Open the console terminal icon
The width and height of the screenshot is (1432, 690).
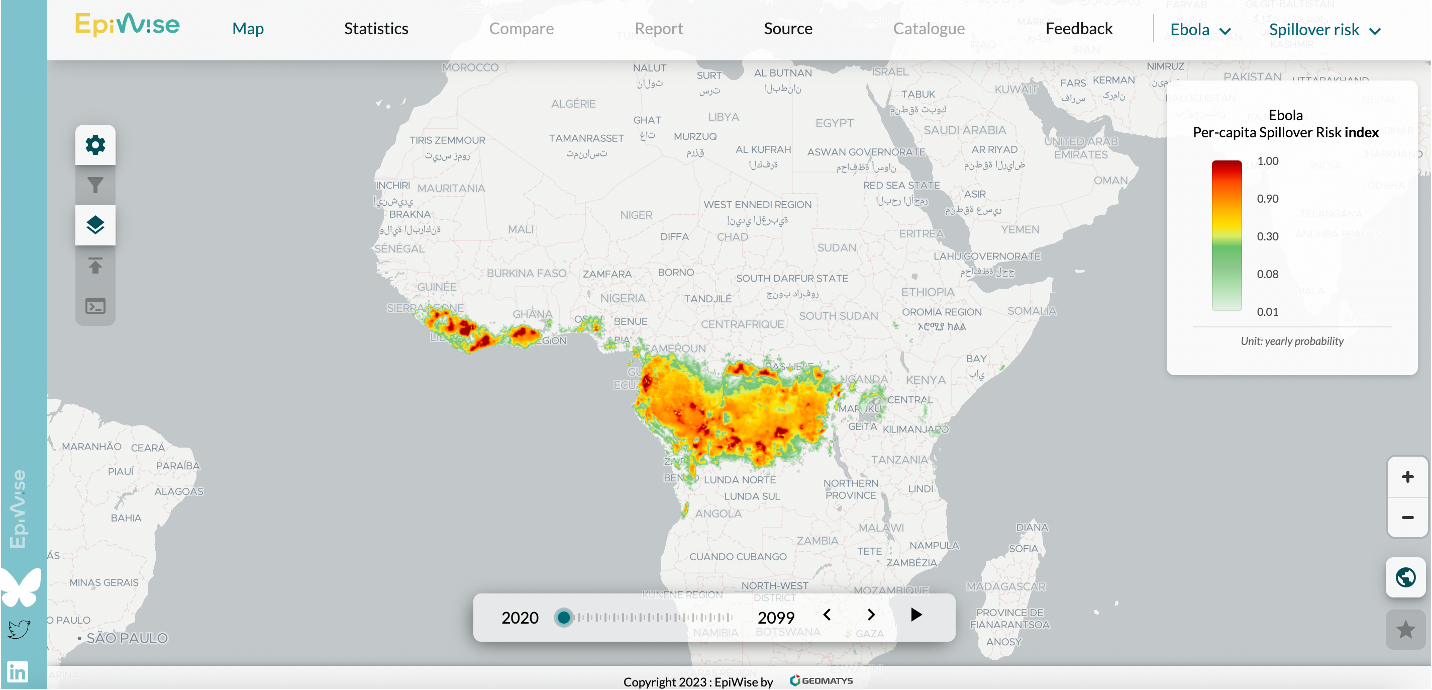pyautogui.click(x=95, y=306)
